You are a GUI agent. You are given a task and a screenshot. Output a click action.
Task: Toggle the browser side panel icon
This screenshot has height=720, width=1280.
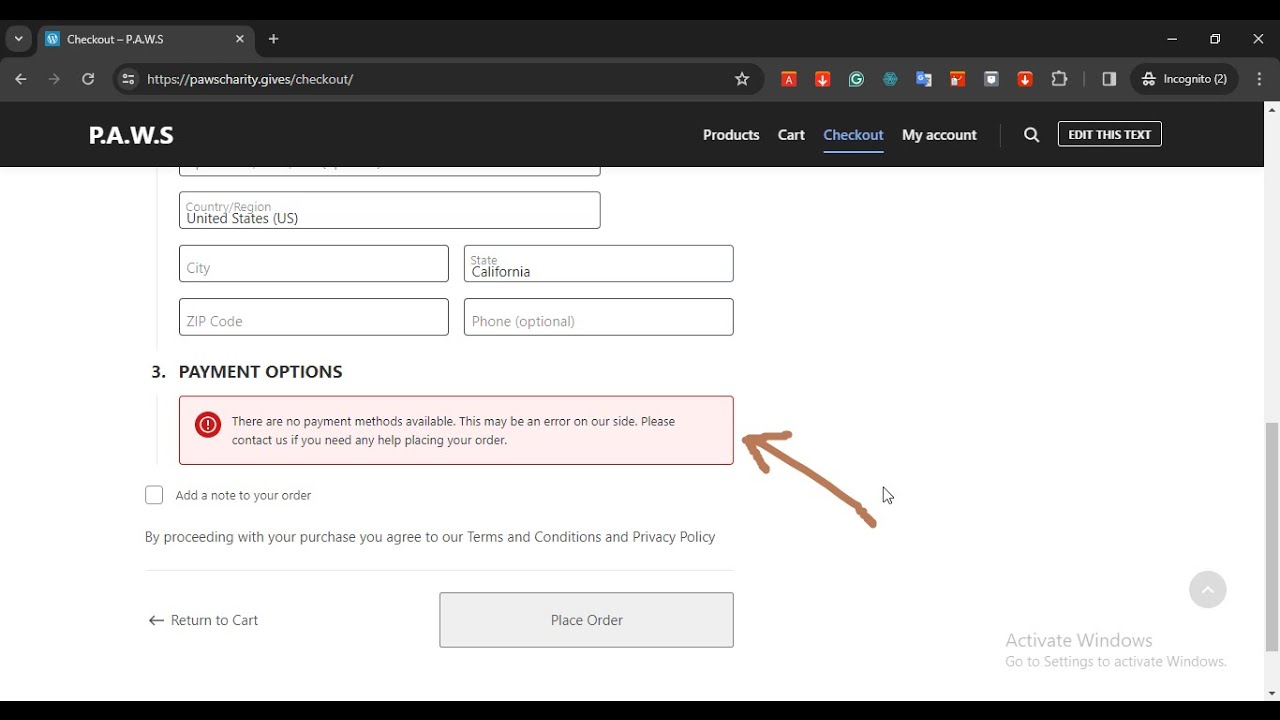[1109, 79]
